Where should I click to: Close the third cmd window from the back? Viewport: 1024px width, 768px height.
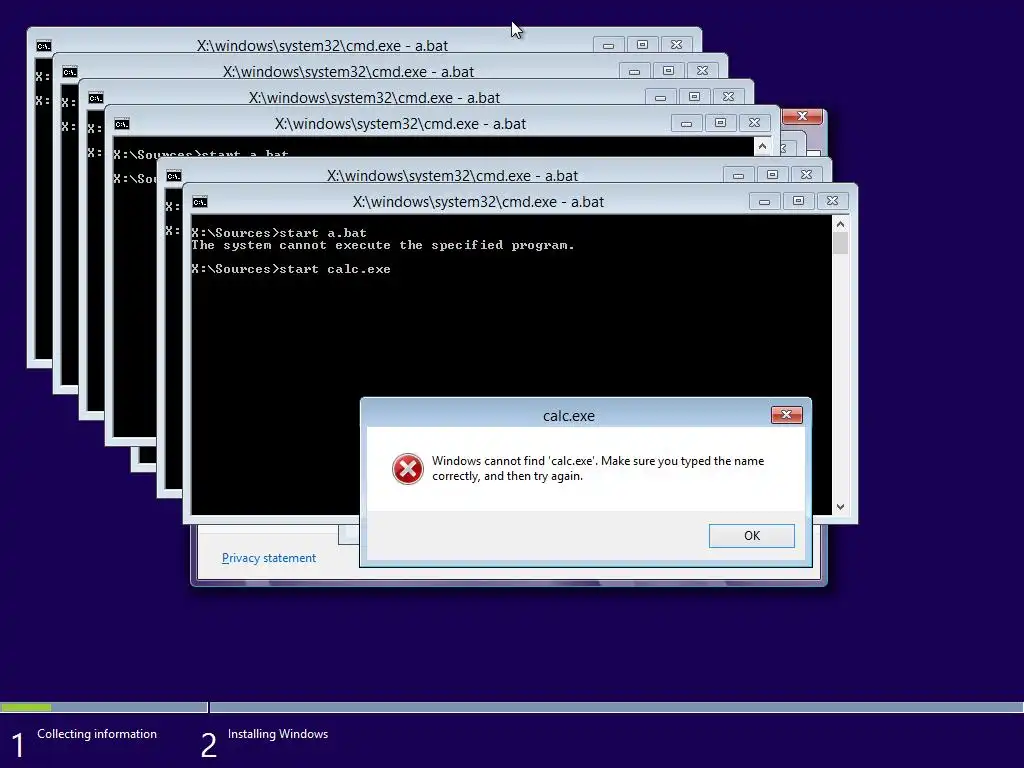728,97
